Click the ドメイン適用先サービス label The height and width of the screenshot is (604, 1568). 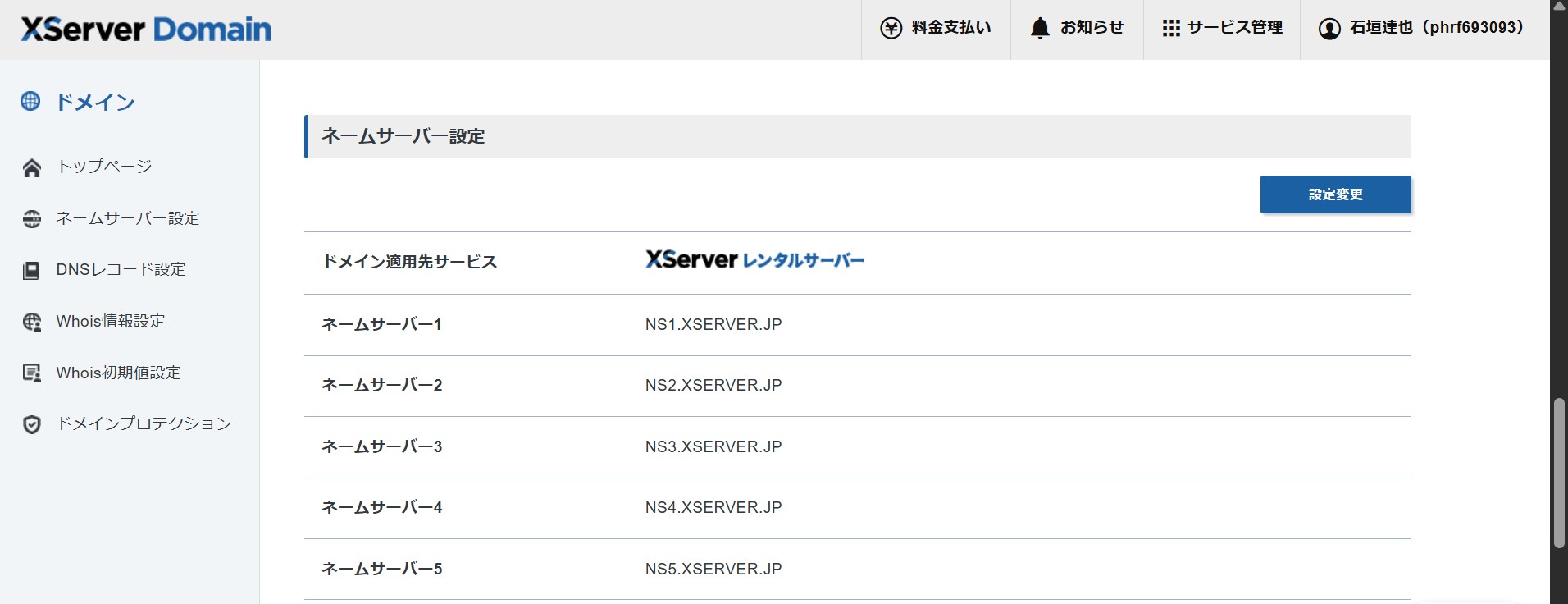pos(409,262)
